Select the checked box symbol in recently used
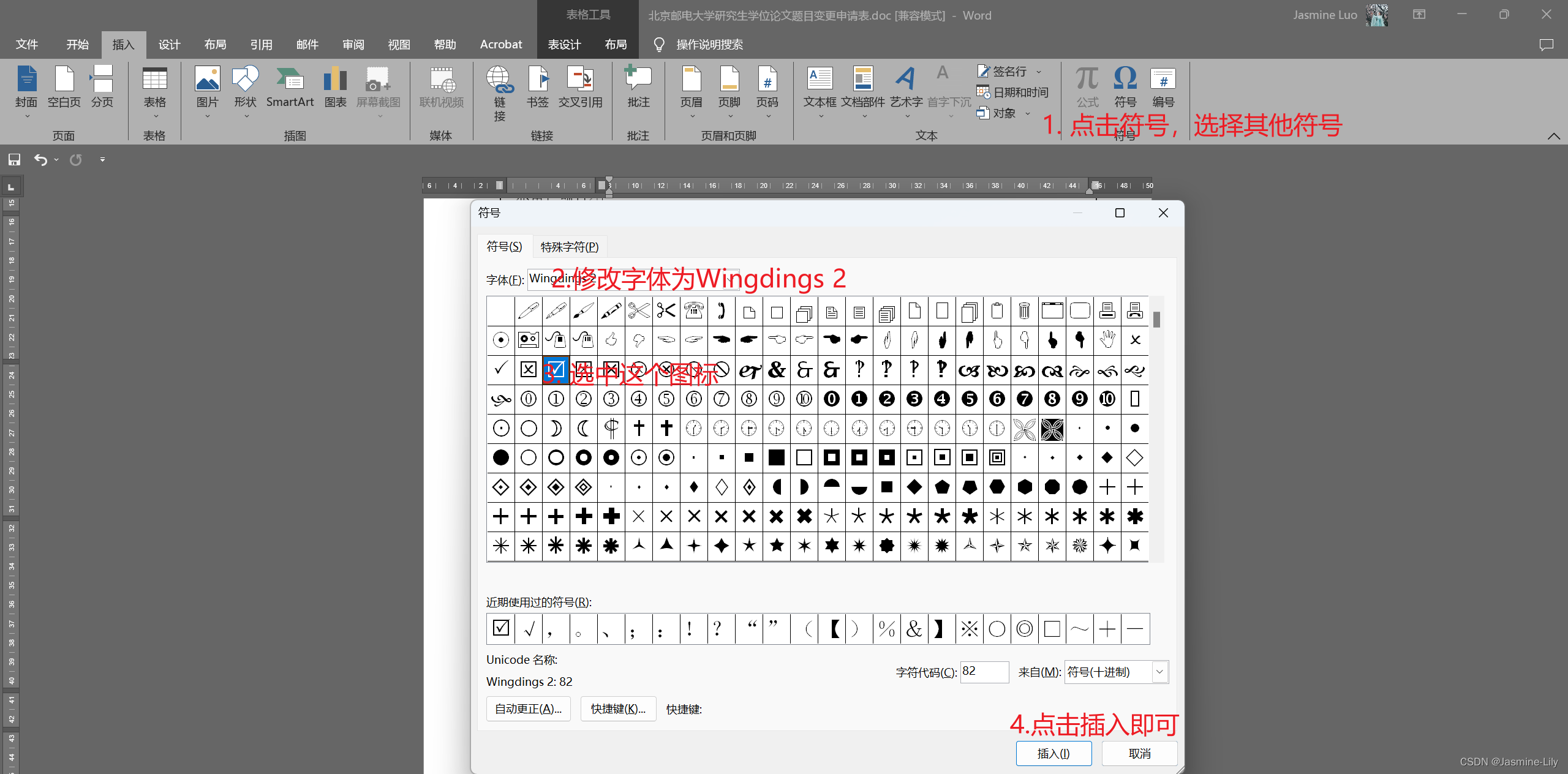 pos(500,629)
